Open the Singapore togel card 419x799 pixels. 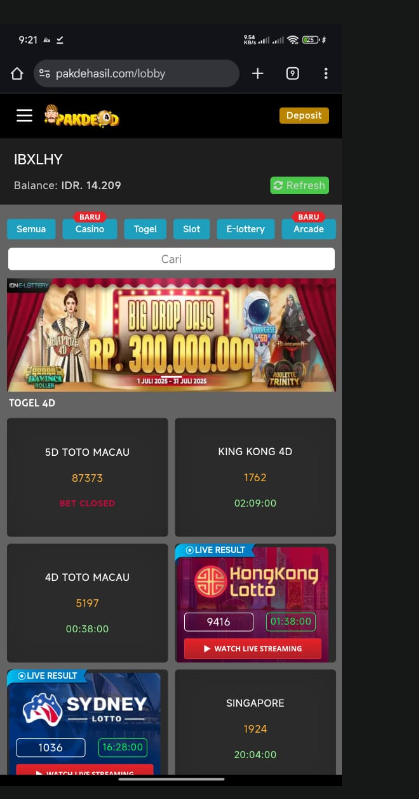pyautogui.click(x=255, y=723)
